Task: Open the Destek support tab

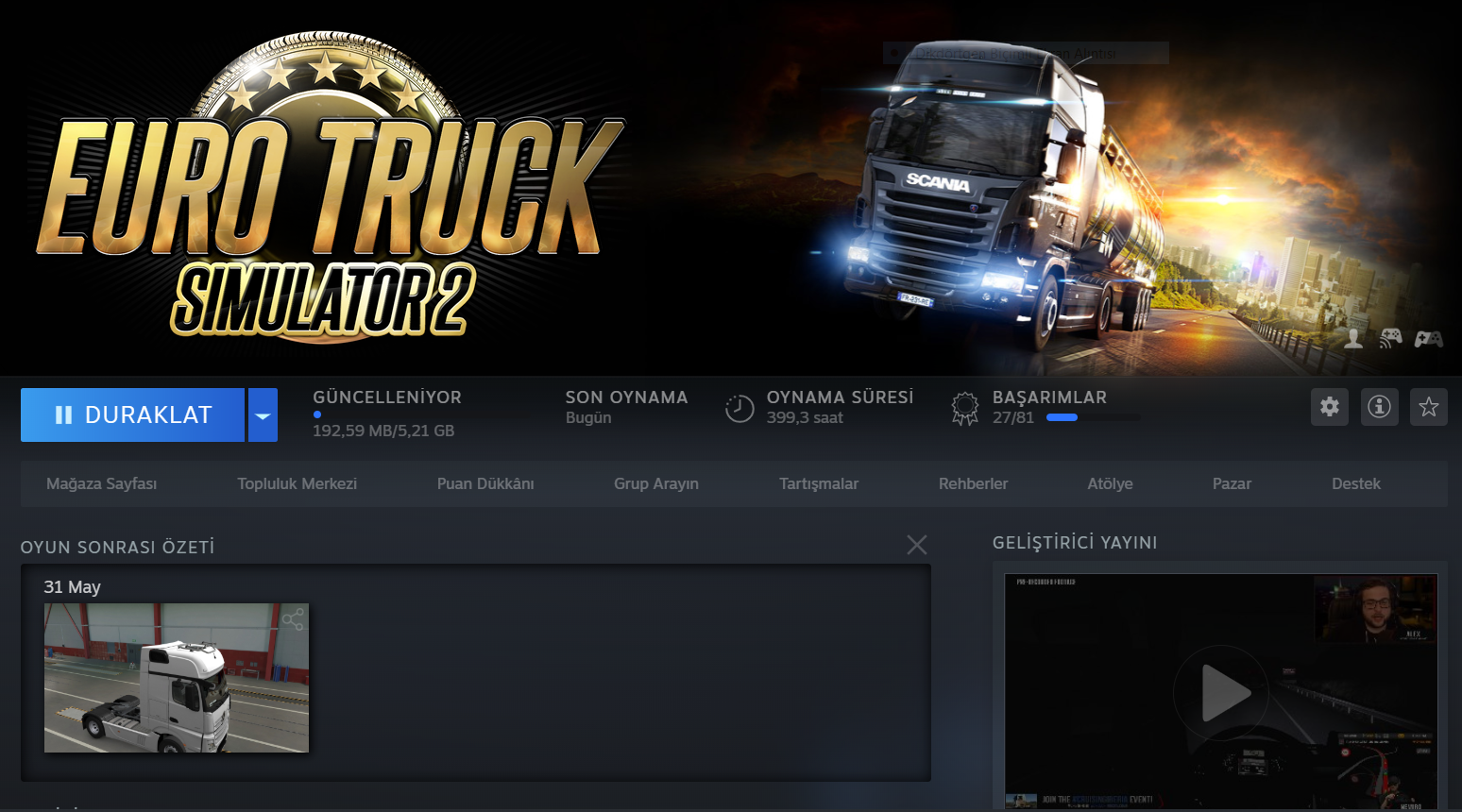Action: click(x=1356, y=483)
